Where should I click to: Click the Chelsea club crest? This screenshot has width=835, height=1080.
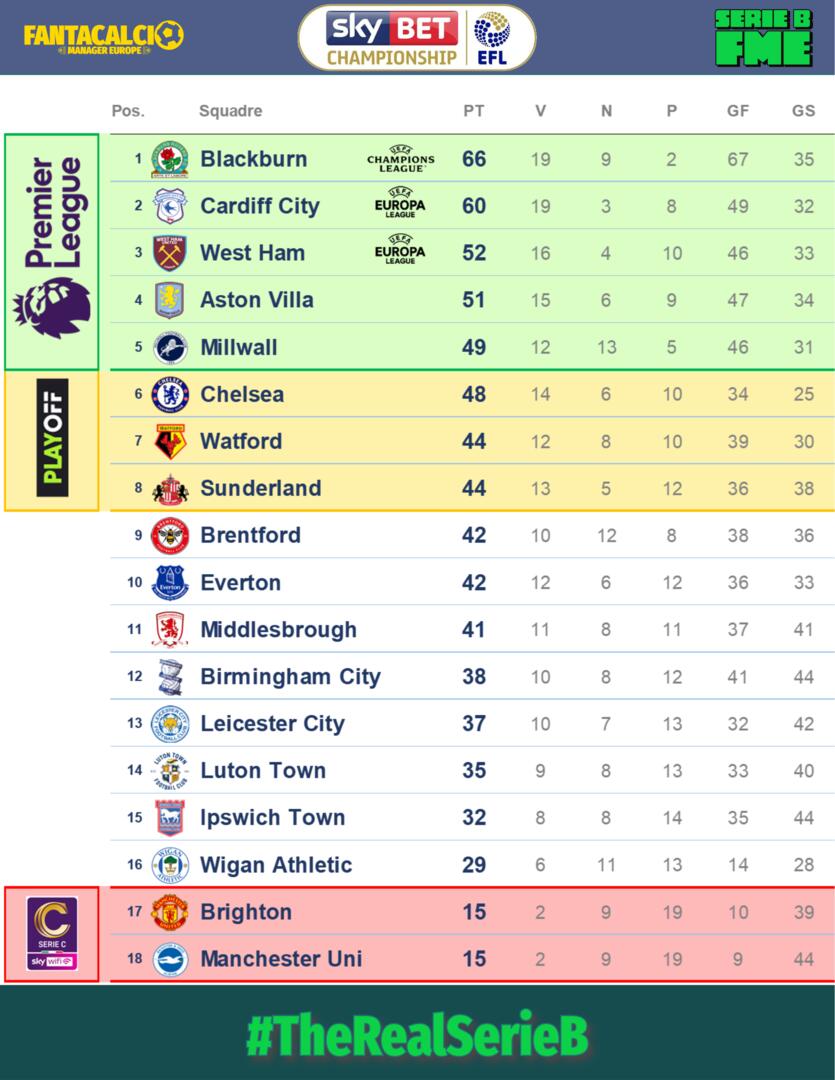click(169, 394)
